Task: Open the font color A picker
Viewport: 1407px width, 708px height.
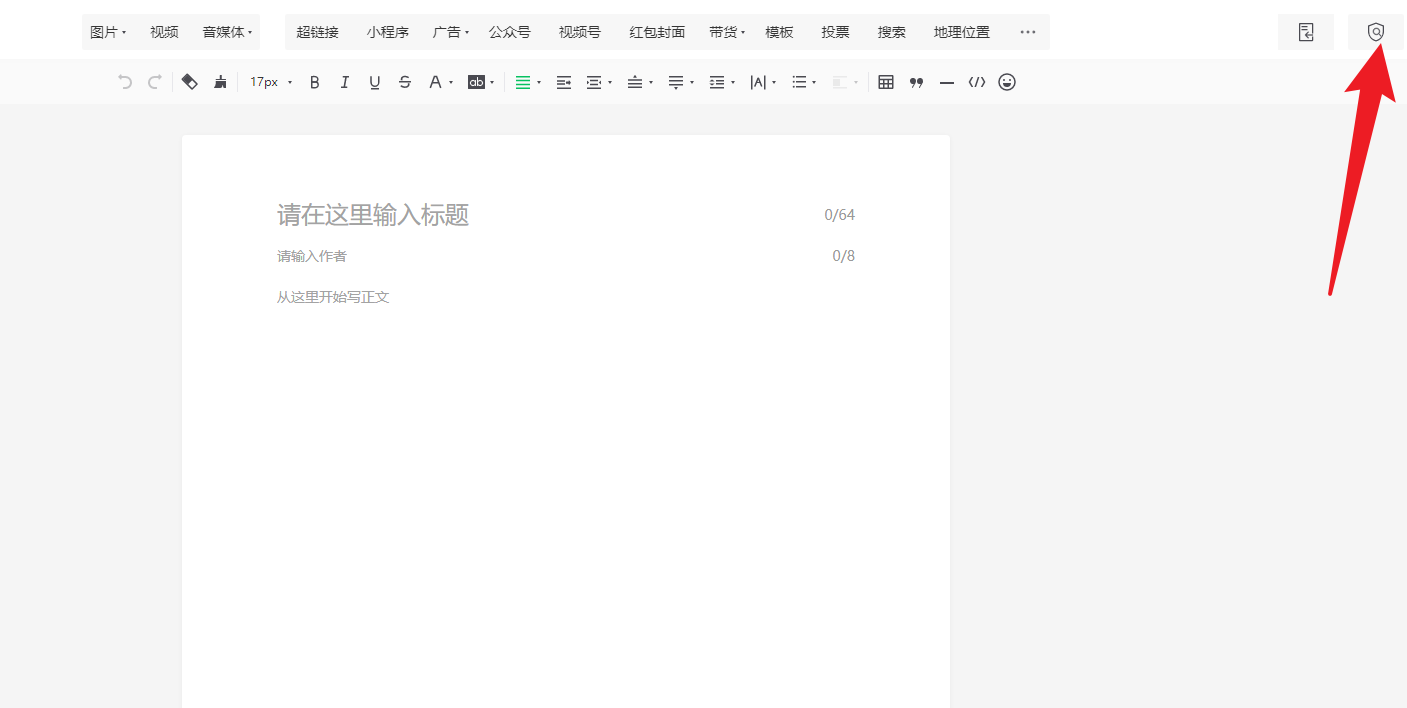Action: pyautogui.click(x=440, y=82)
